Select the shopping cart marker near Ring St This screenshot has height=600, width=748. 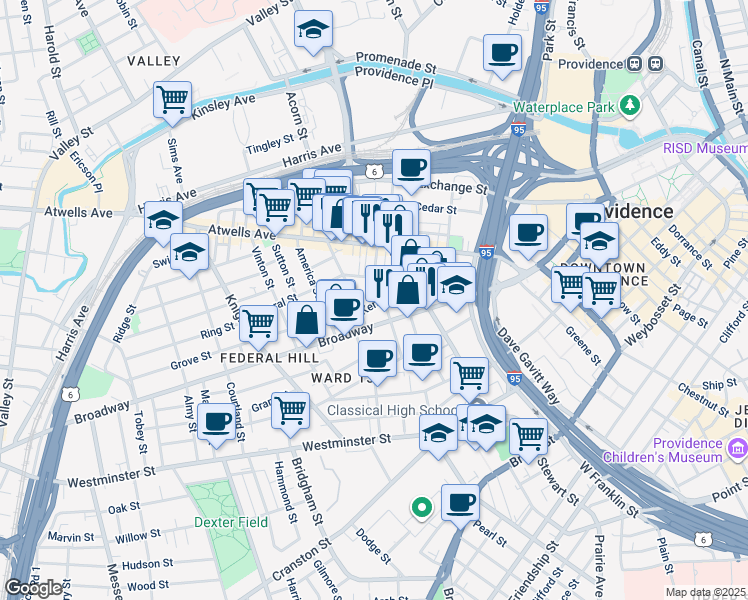[x=258, y=327]
